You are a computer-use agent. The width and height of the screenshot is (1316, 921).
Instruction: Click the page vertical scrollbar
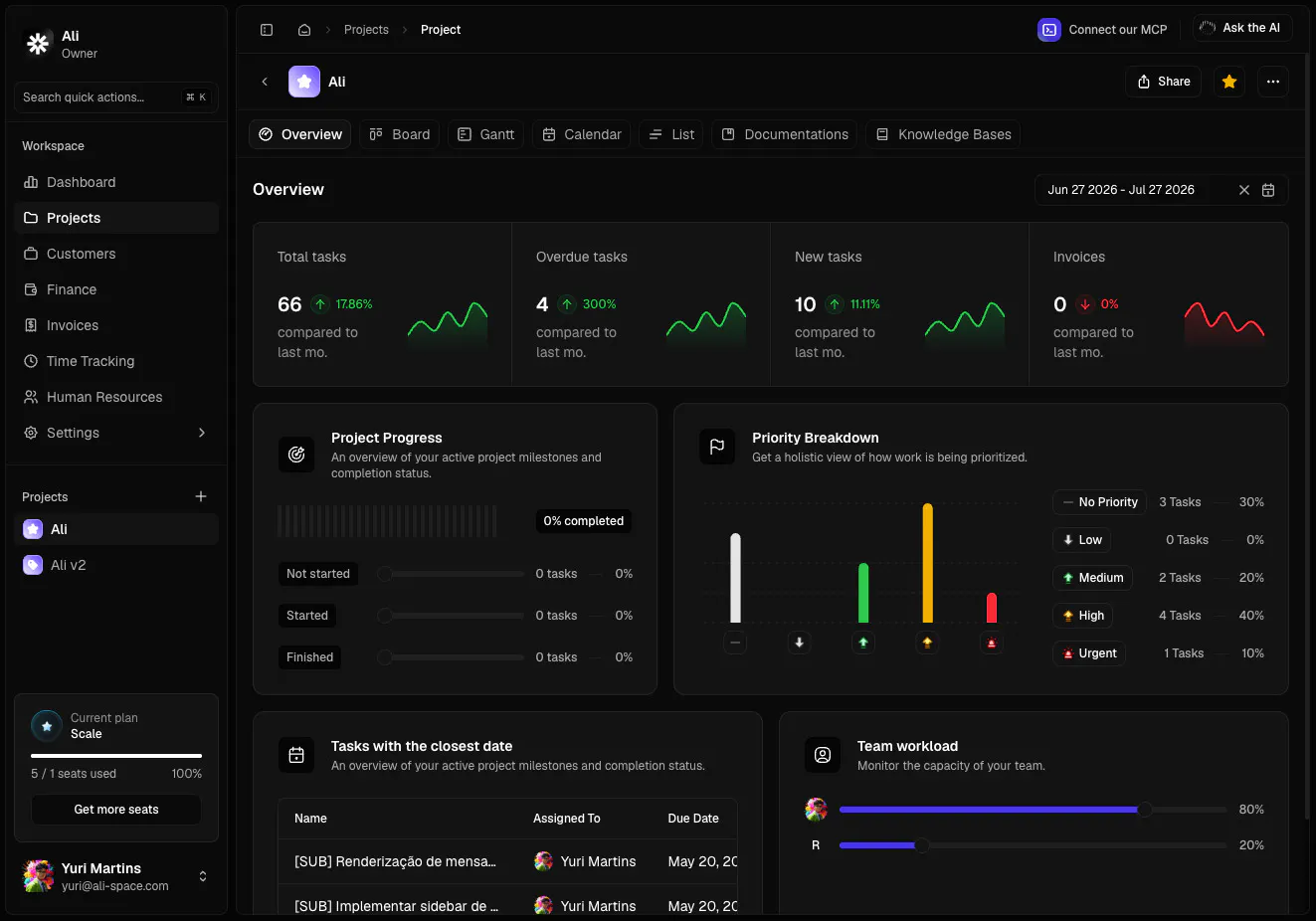point(1307,438)
